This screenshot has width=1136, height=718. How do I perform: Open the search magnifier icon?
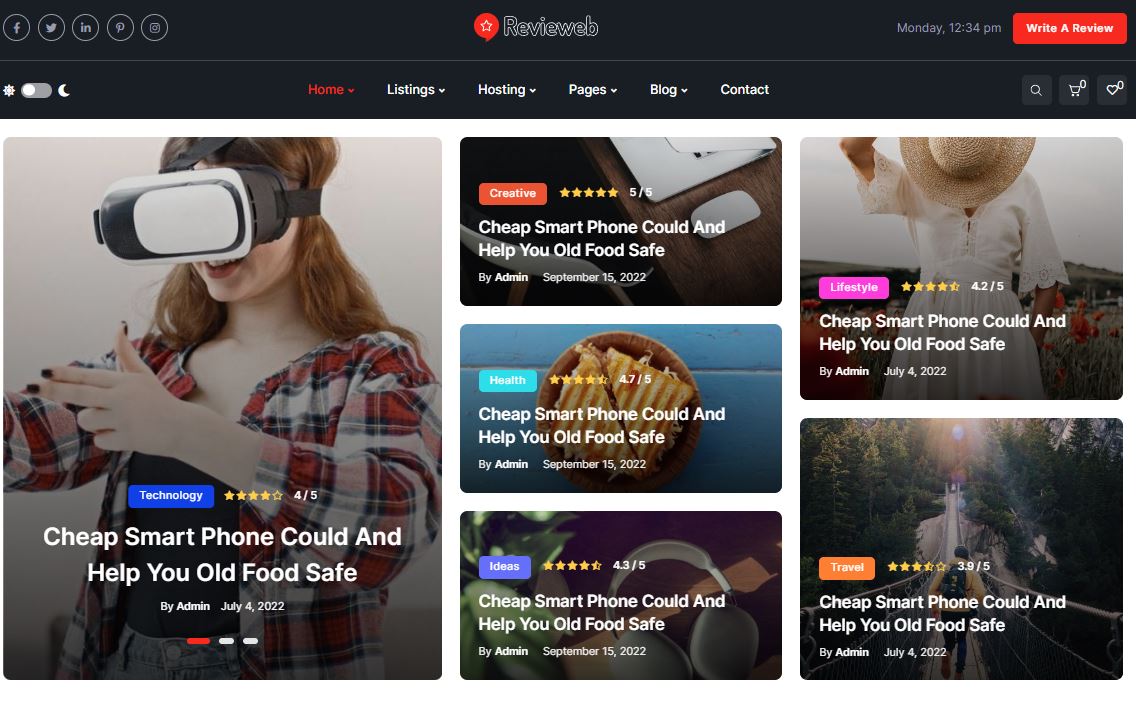(1036, 90)
